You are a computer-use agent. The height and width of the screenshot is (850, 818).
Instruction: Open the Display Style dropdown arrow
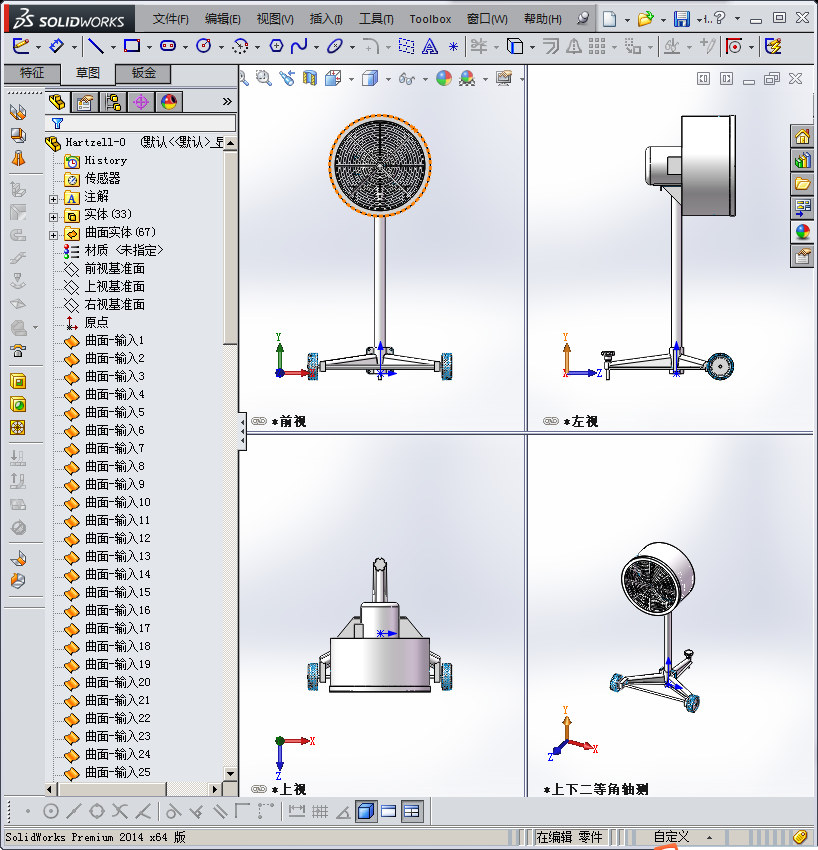pyautogui.click(x=388, y=80)
